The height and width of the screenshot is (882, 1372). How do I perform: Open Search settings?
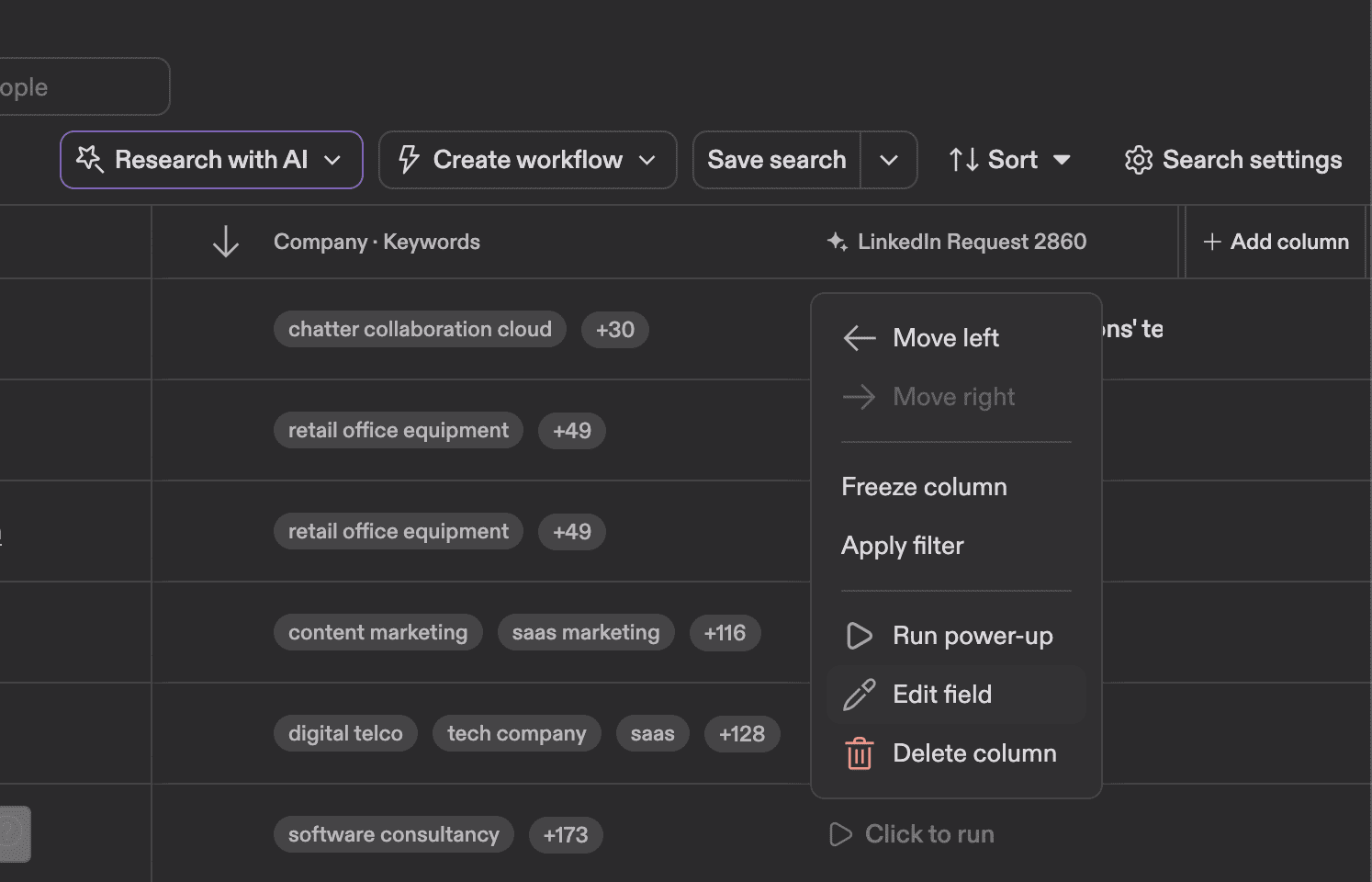point(1232,160)
